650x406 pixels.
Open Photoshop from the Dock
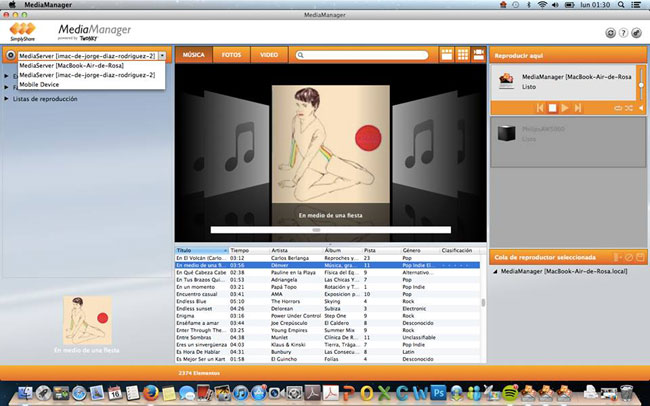[438, 392]
